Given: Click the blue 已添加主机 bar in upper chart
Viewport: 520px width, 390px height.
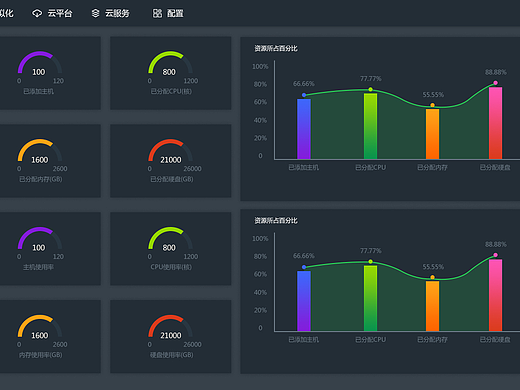Looking at the screenshot, I should (304, 129).
